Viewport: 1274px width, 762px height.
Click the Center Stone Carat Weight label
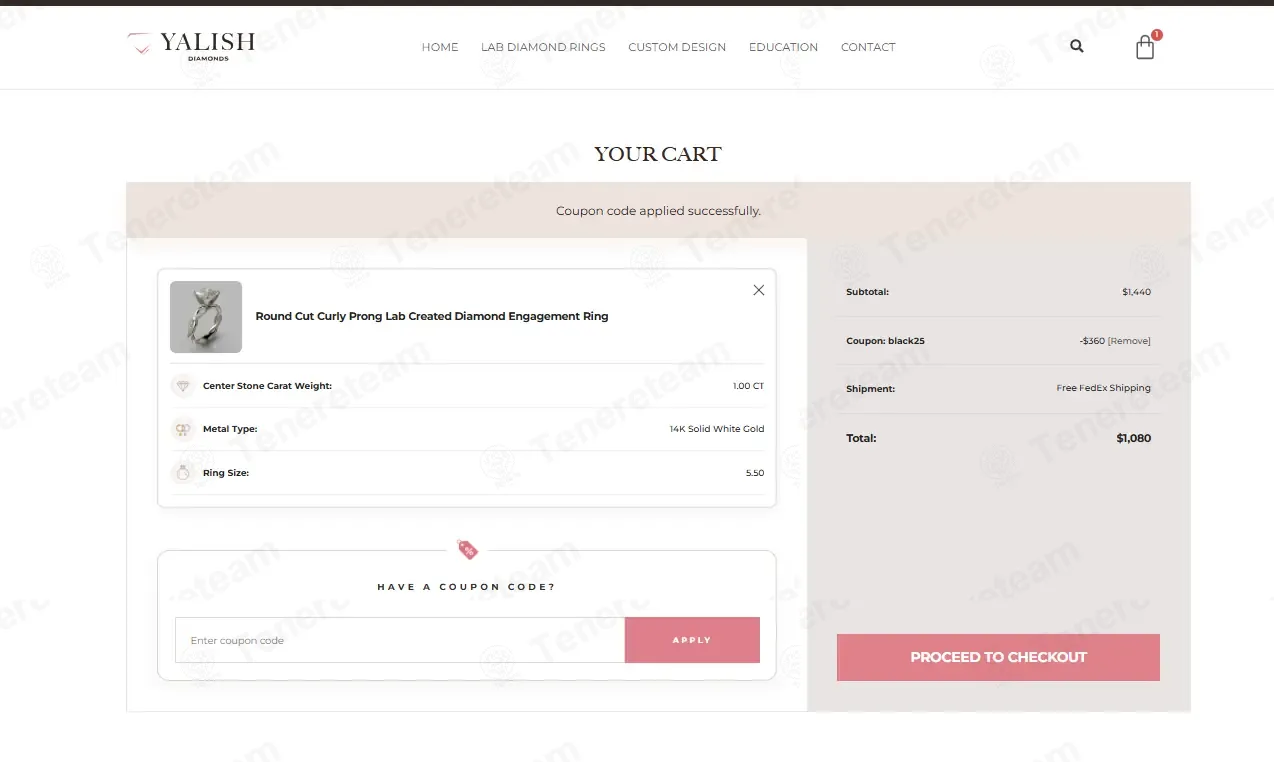(x=267, y=386)
